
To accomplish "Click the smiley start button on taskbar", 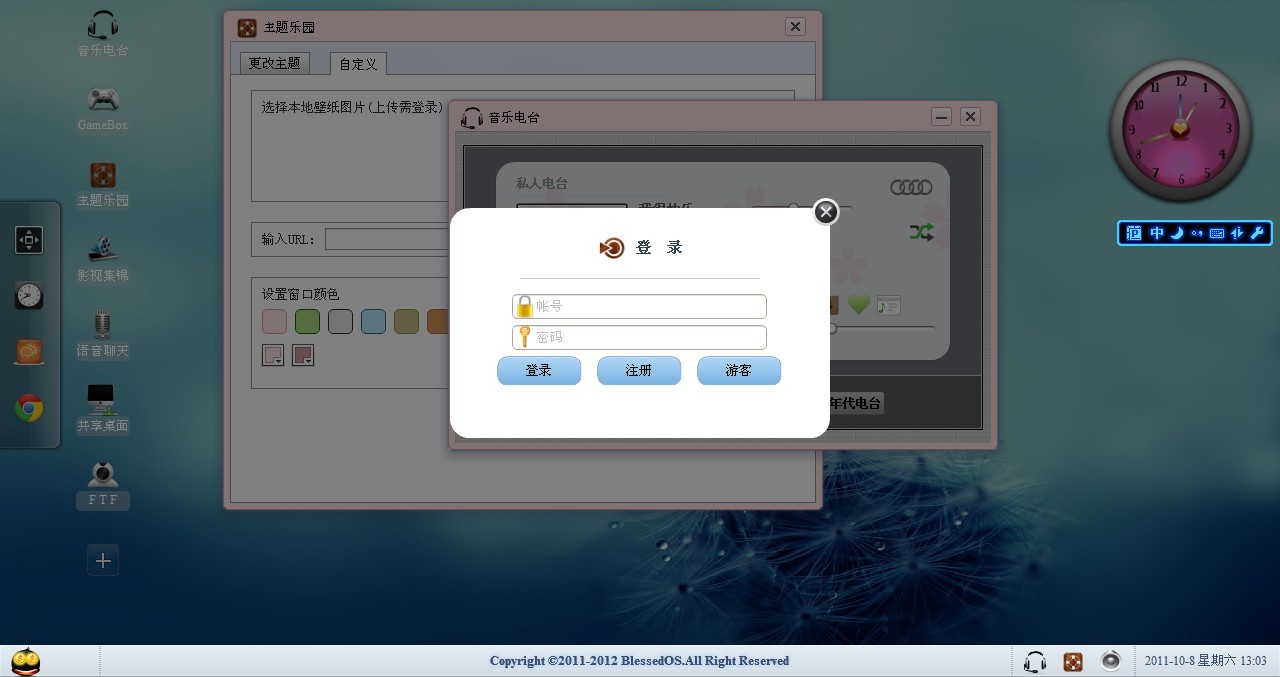I will click(x=26, y=661).
